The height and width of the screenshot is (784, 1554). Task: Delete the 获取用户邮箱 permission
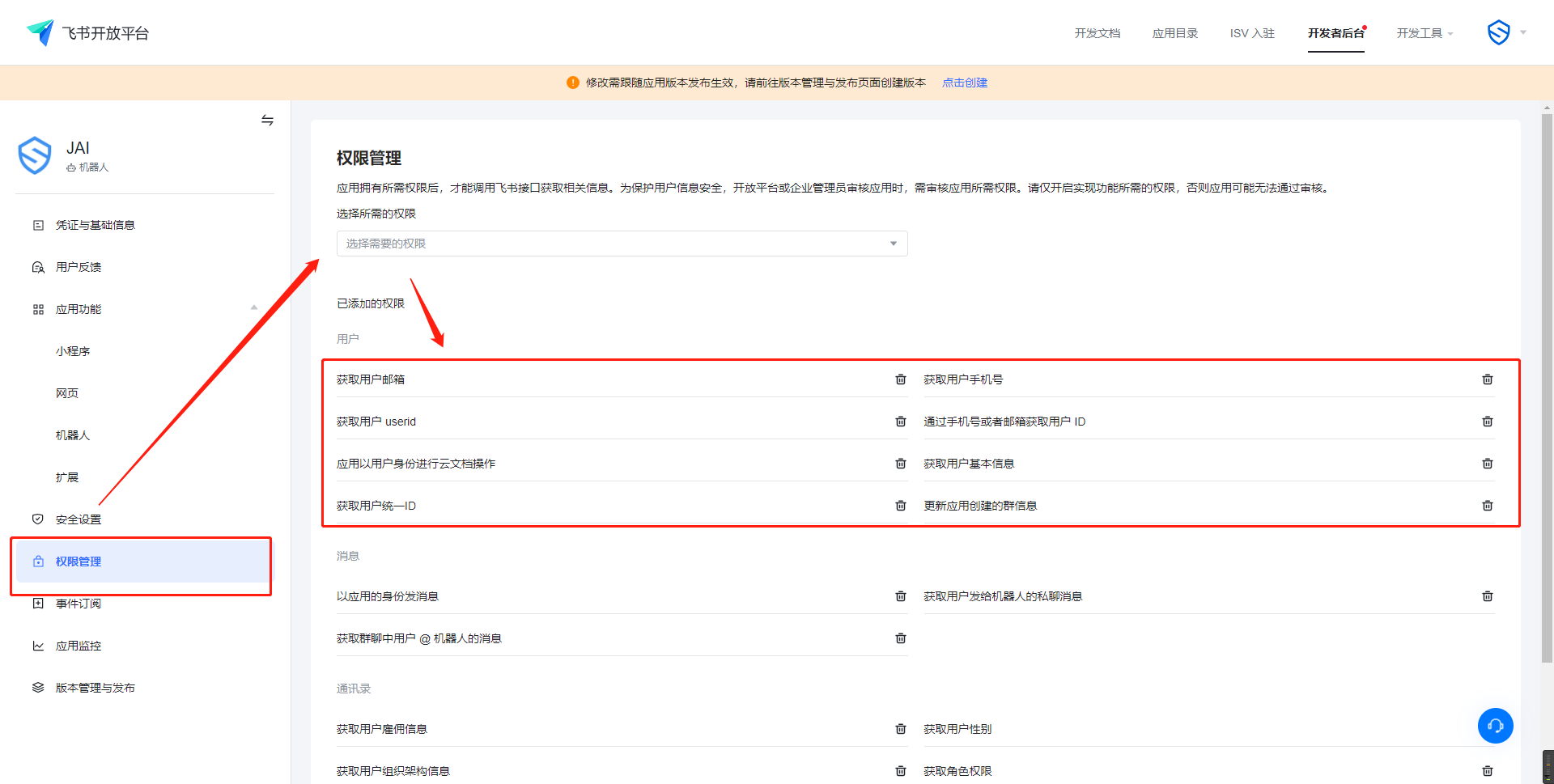(900, 379)
